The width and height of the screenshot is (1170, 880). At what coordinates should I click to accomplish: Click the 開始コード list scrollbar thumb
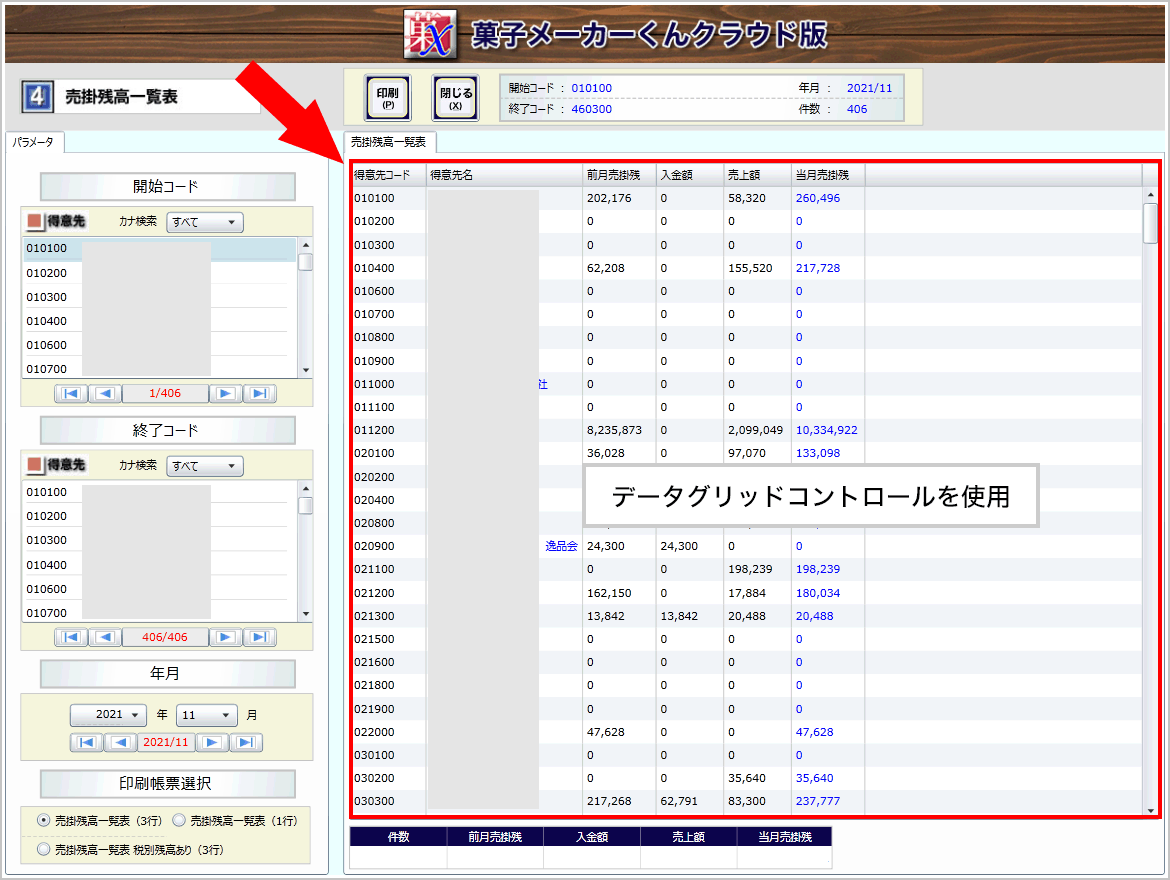tap(305, 262)
